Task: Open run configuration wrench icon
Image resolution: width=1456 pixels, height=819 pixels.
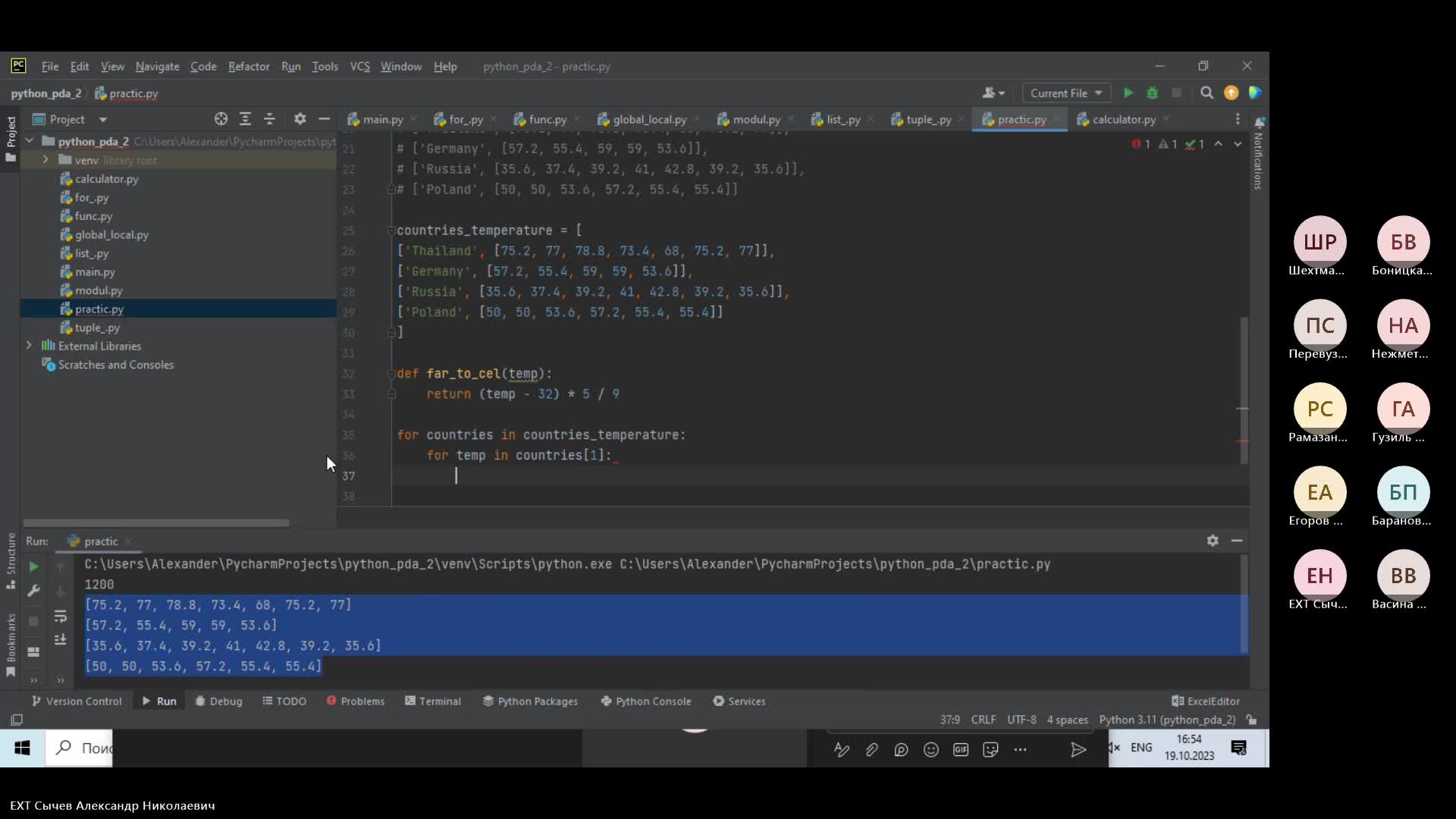Action: point(33,591)
